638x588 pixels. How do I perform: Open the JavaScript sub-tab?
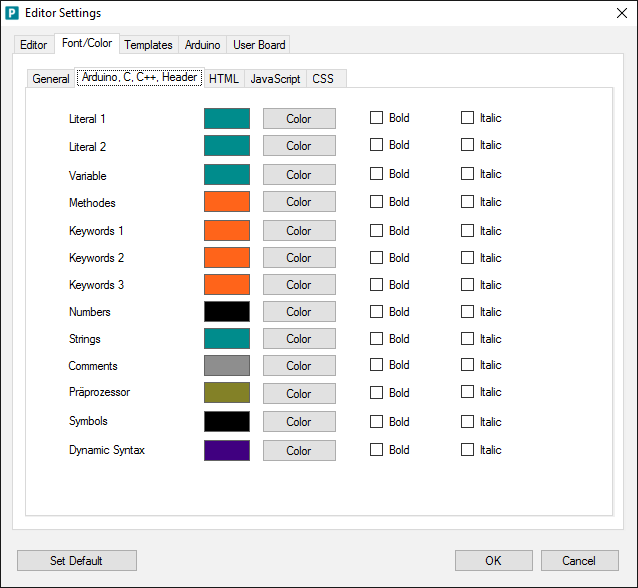coord(275,79)
